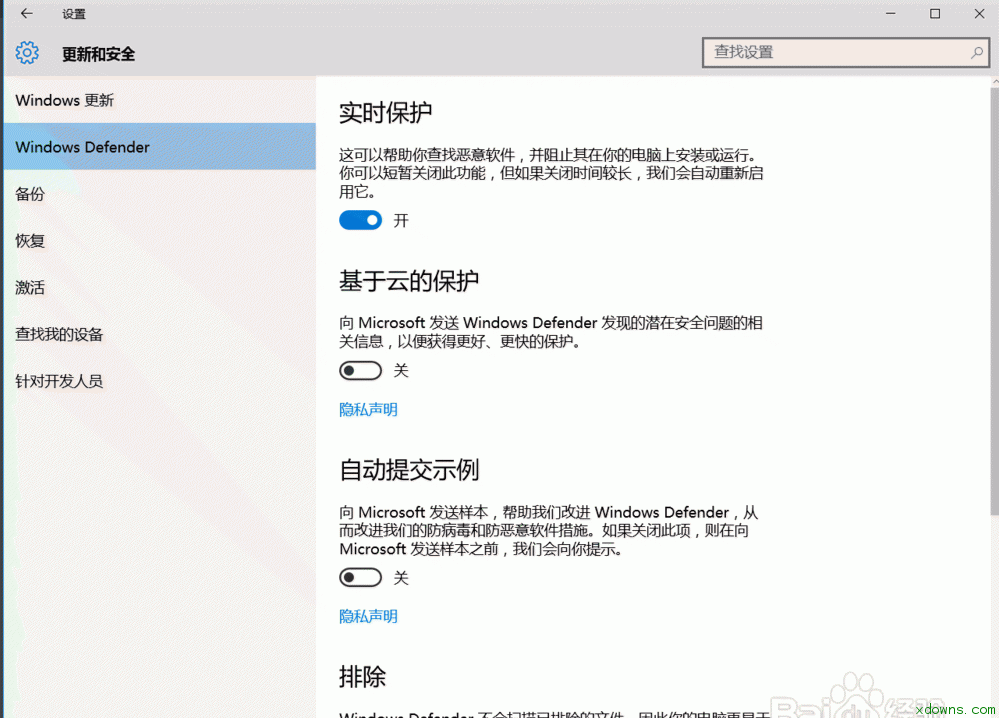Open 隐私声明 link under 自动提交示例
Screen dimensions: 999x718
[x=368, y=617]
